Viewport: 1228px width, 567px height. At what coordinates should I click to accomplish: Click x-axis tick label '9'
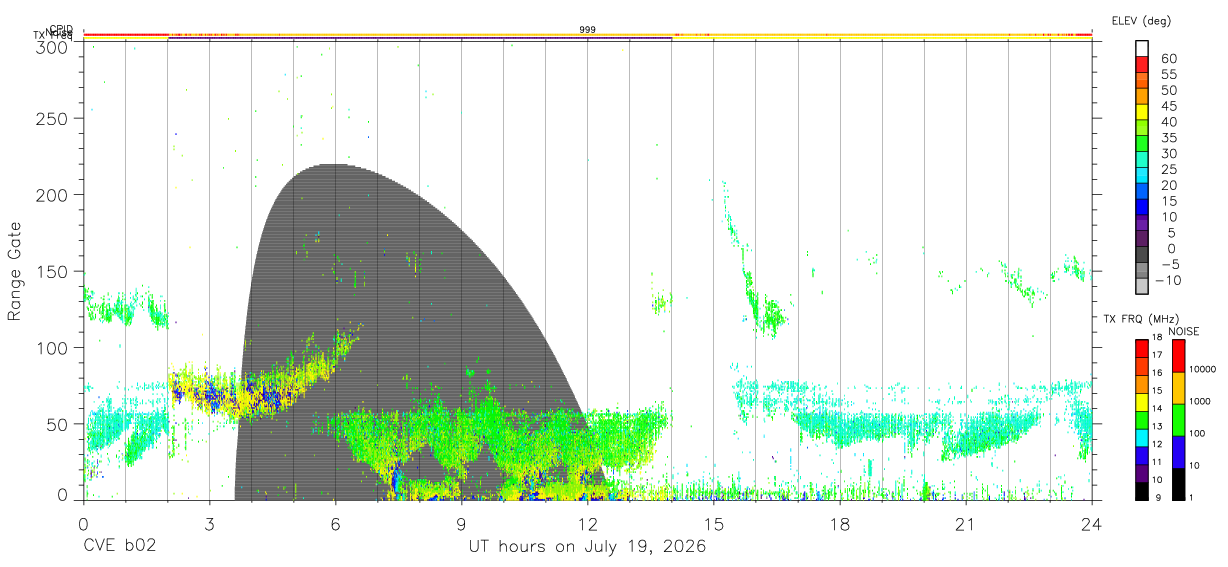click(461, 525)
